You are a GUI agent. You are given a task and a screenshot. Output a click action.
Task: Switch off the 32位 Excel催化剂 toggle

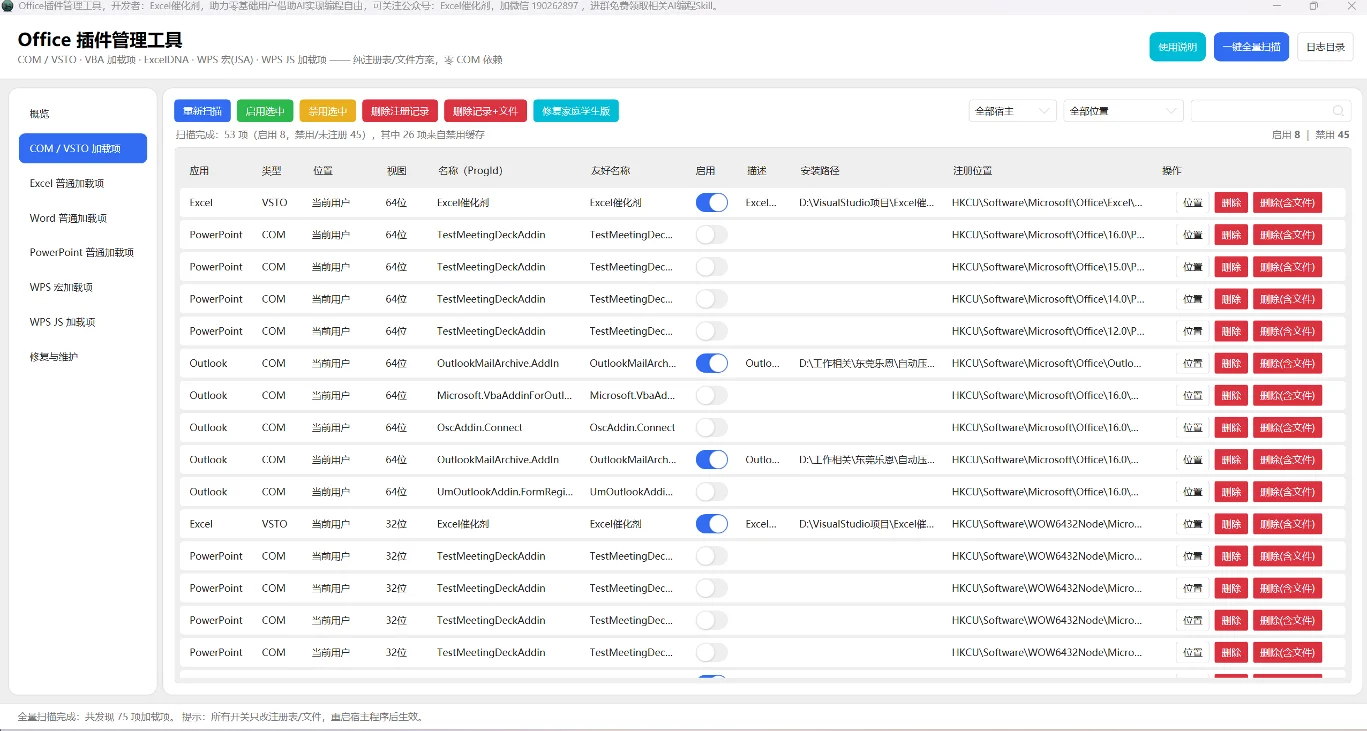711,524
